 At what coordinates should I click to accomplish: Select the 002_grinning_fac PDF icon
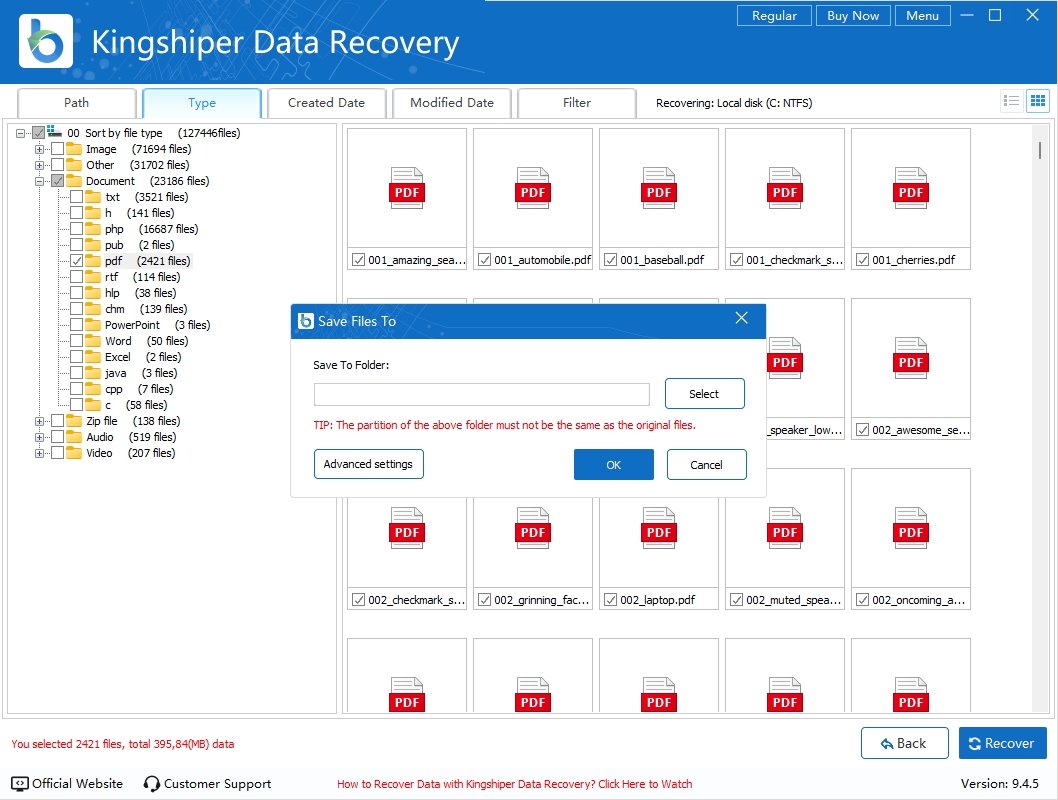click(533, 528)
